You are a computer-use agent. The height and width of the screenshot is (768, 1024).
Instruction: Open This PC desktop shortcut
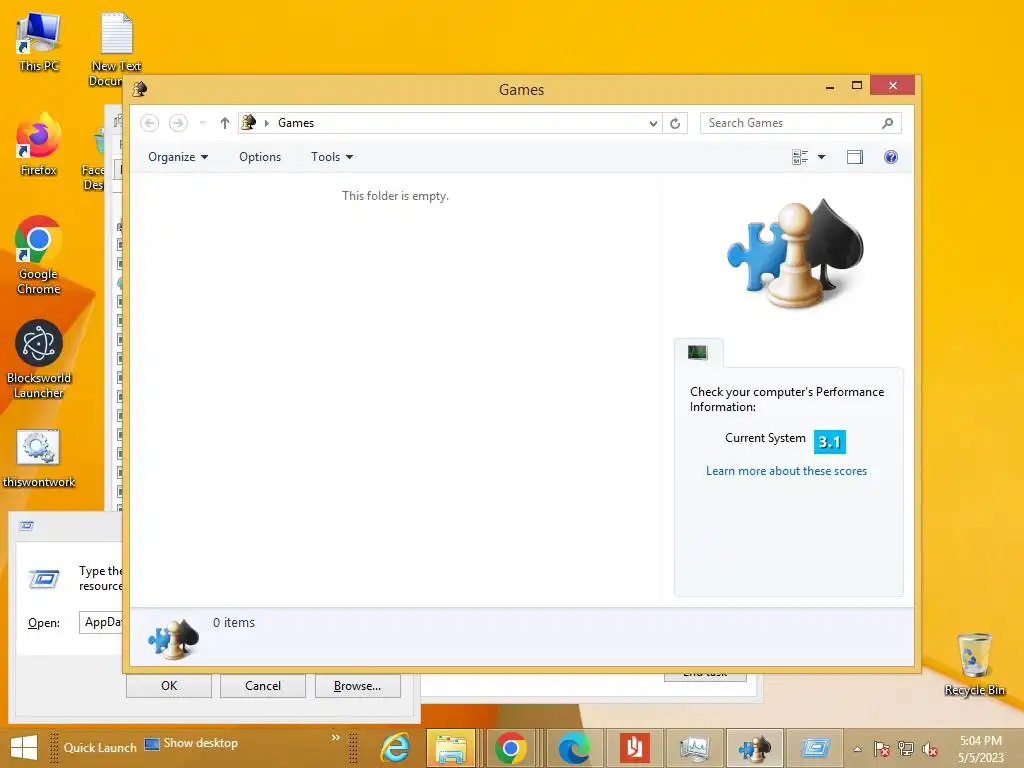[39, 42]
